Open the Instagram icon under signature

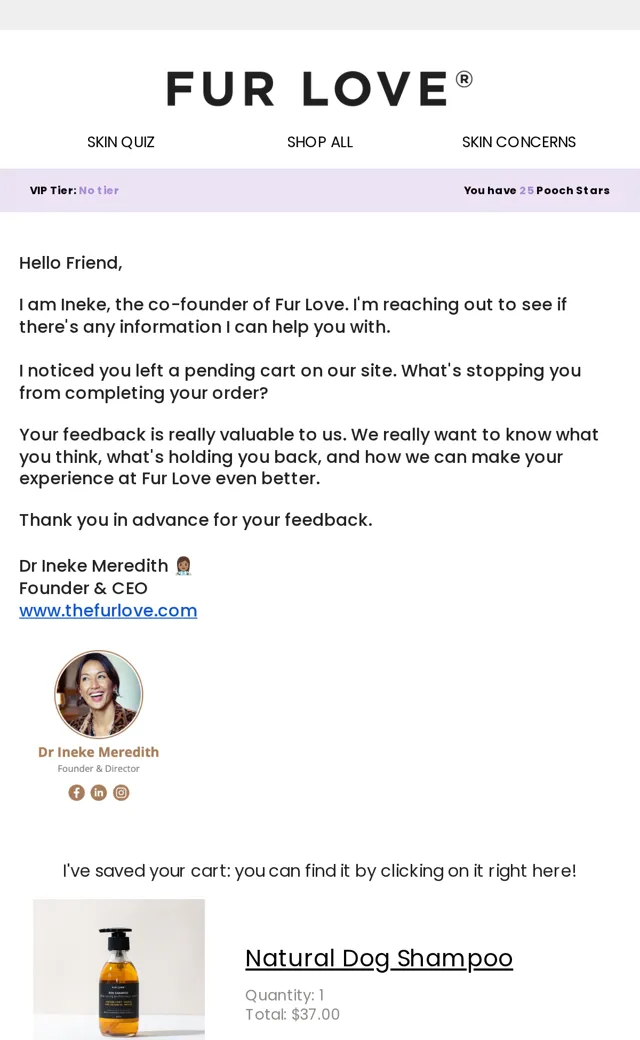[121, 793]
